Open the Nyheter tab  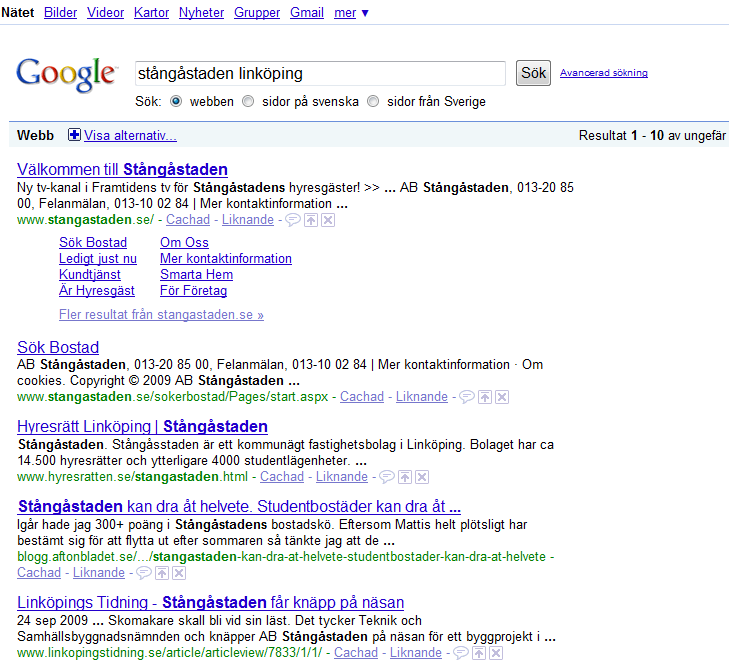pyautogui.click(x=201, y=13)
